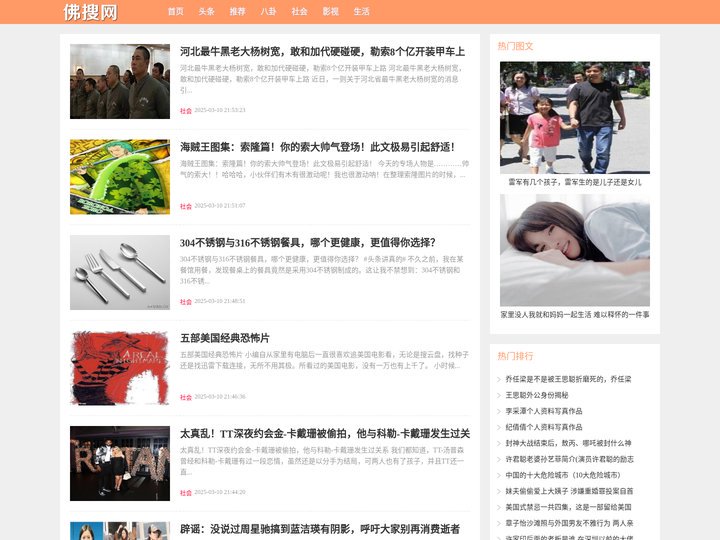Viewport: 720px width, 540px height.
Task: Open 辟谣：没说过周星驰 article headline
Action: pos(320,529)
